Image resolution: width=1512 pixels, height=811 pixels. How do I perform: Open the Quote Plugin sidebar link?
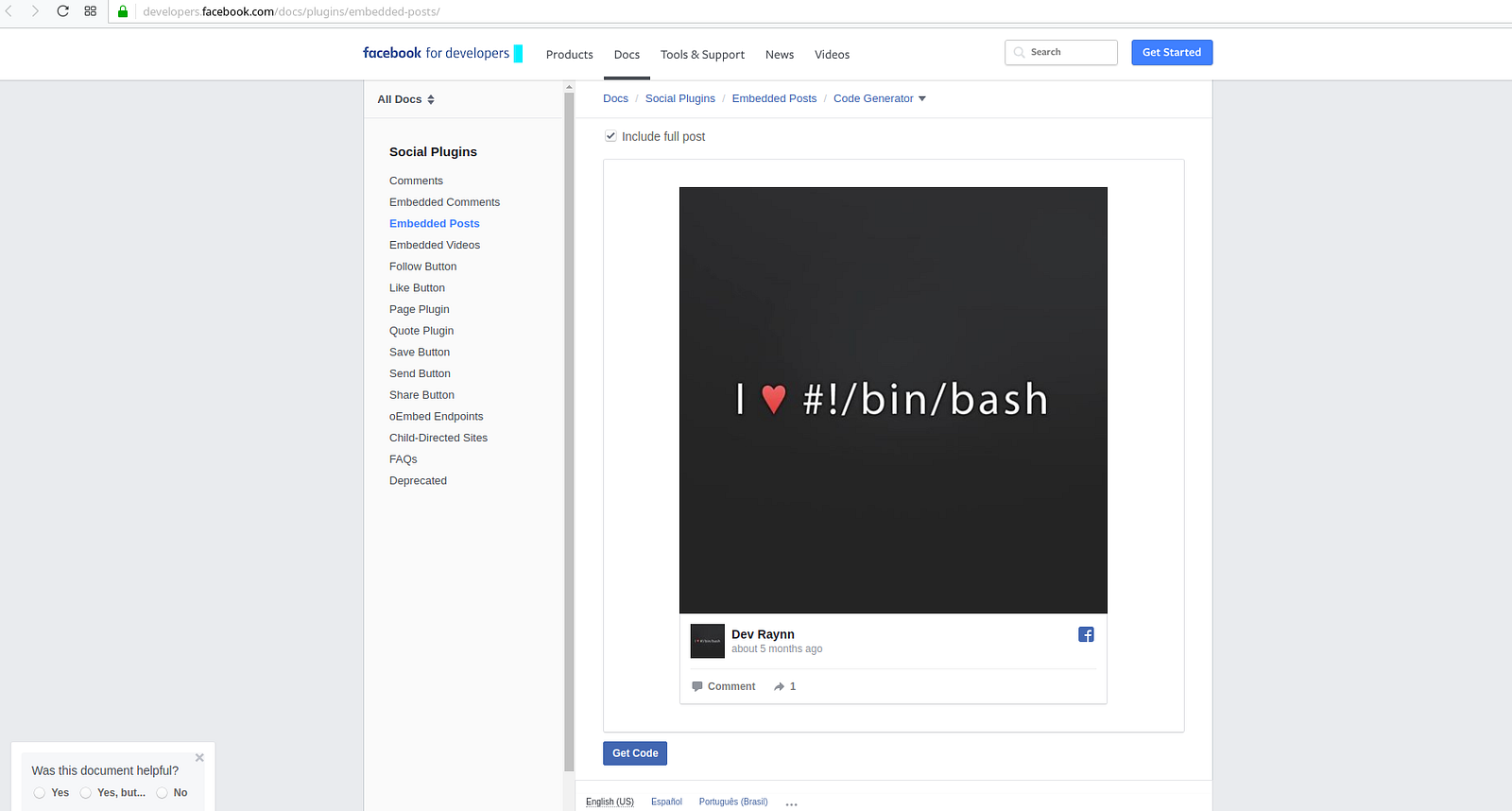pos(421,331)
